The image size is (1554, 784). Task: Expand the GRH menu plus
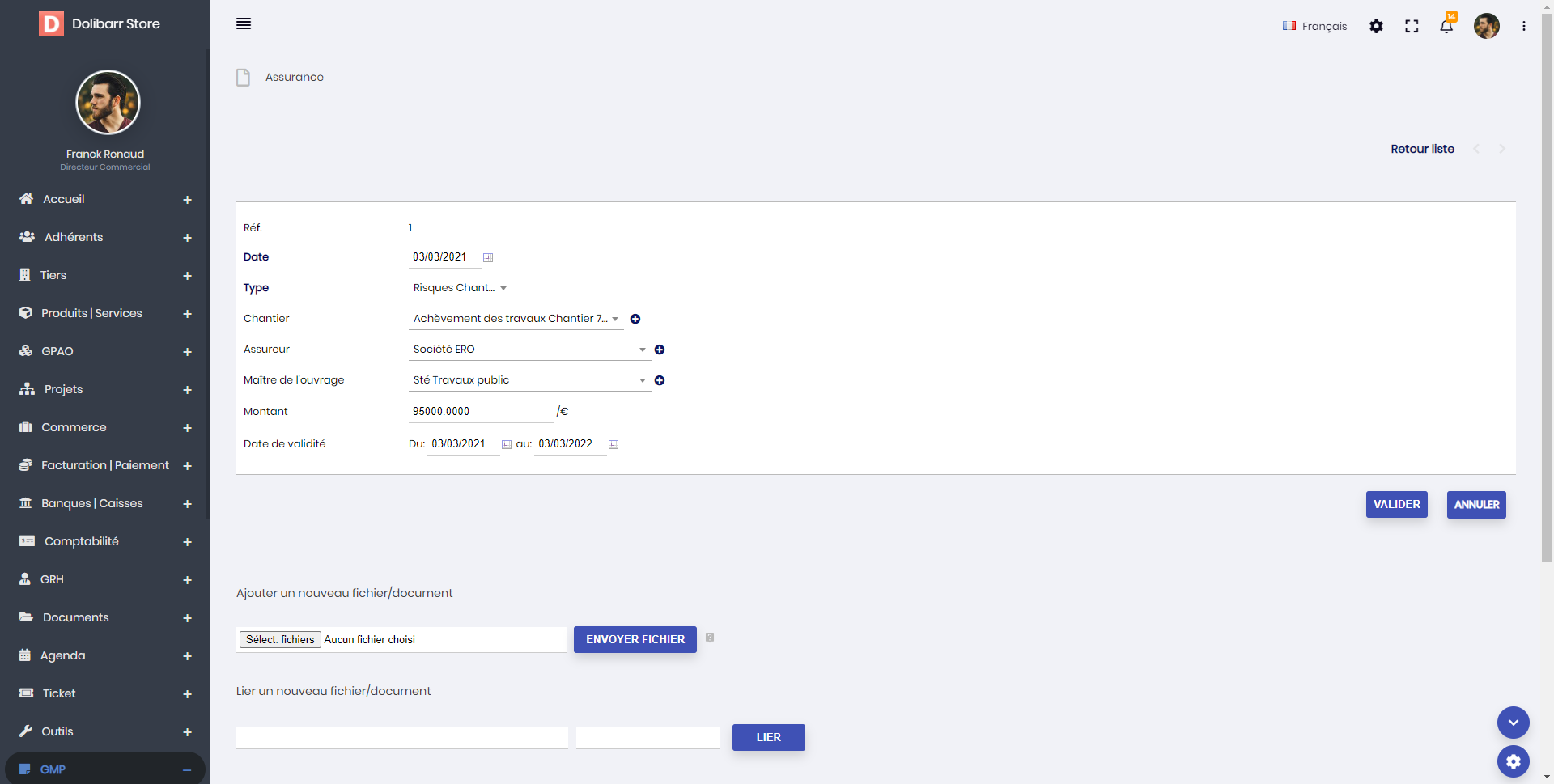pyautogui.click(x=187, y=580)
